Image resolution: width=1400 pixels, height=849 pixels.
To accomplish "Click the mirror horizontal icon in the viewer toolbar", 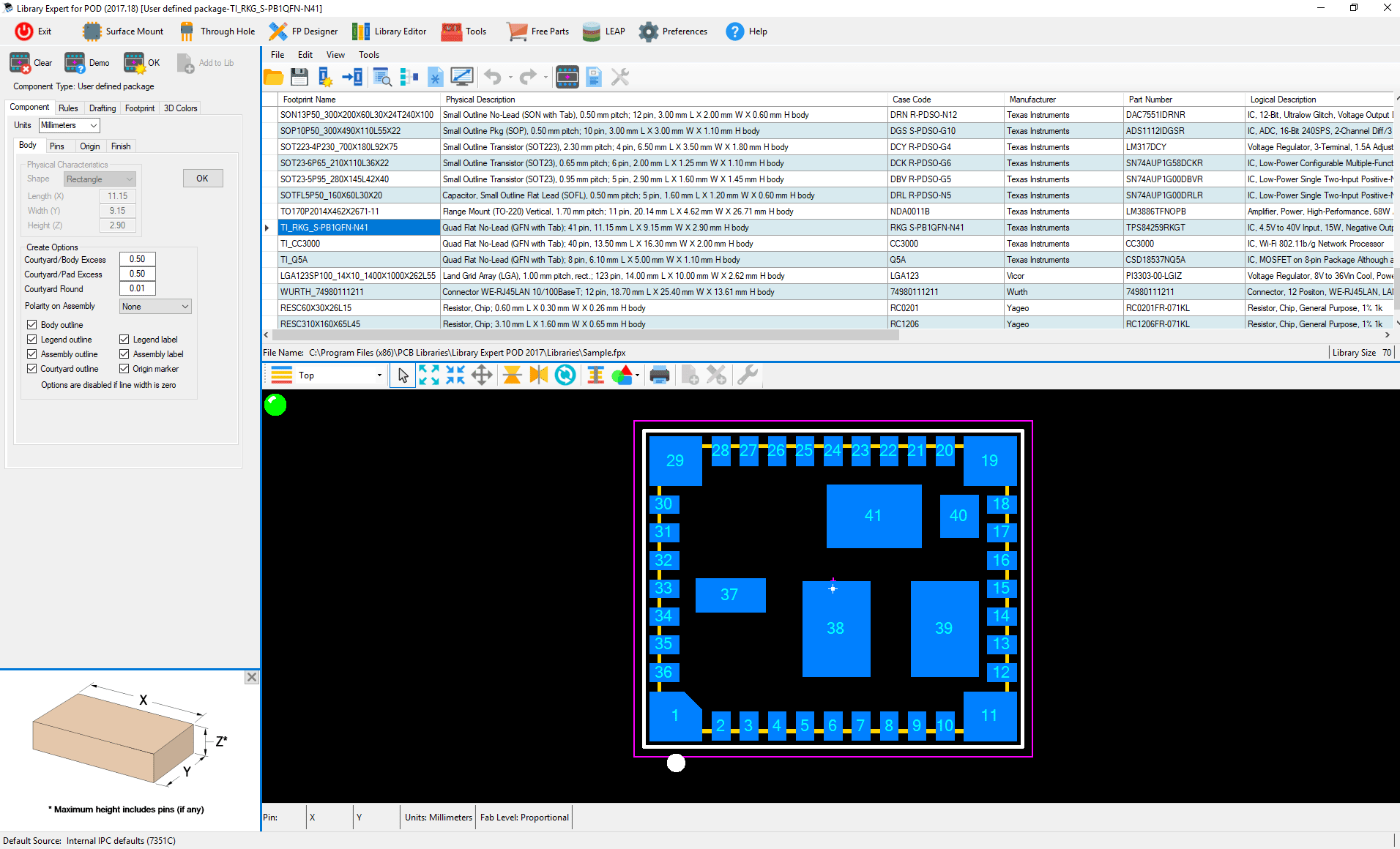I will 539,375.
